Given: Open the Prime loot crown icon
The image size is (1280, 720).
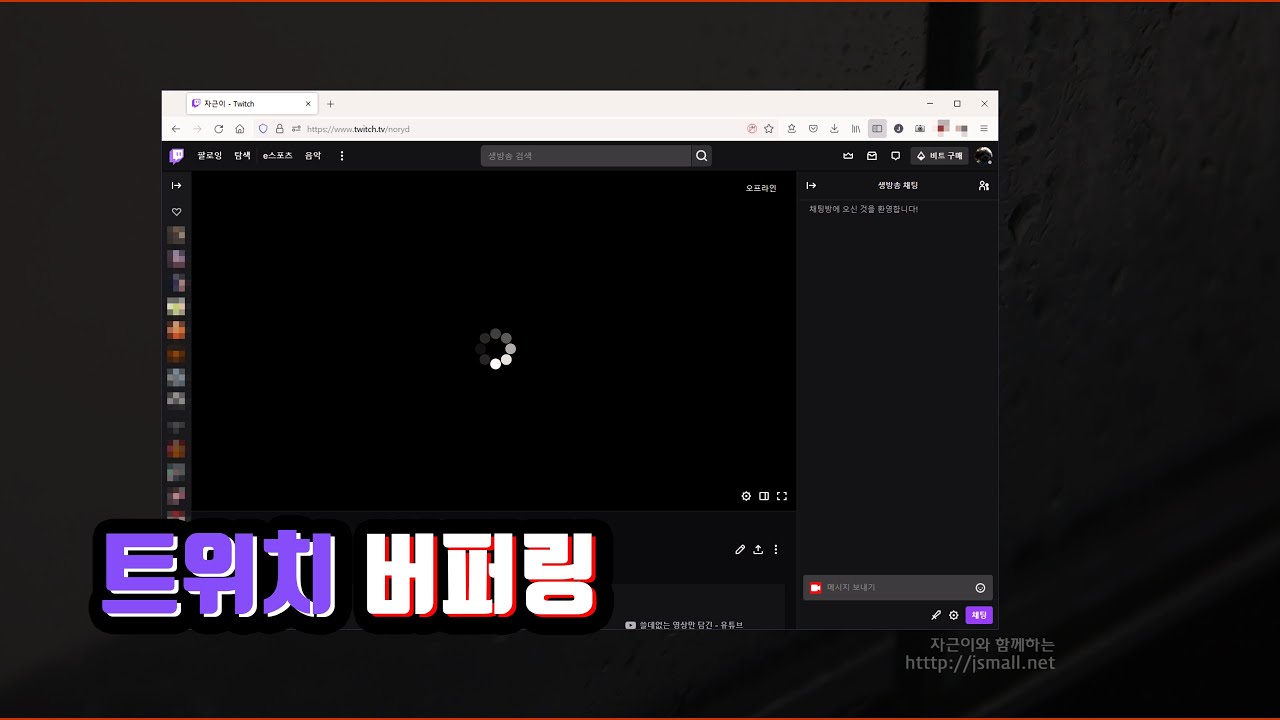Looking at the screenshot, I should point(848,156).
